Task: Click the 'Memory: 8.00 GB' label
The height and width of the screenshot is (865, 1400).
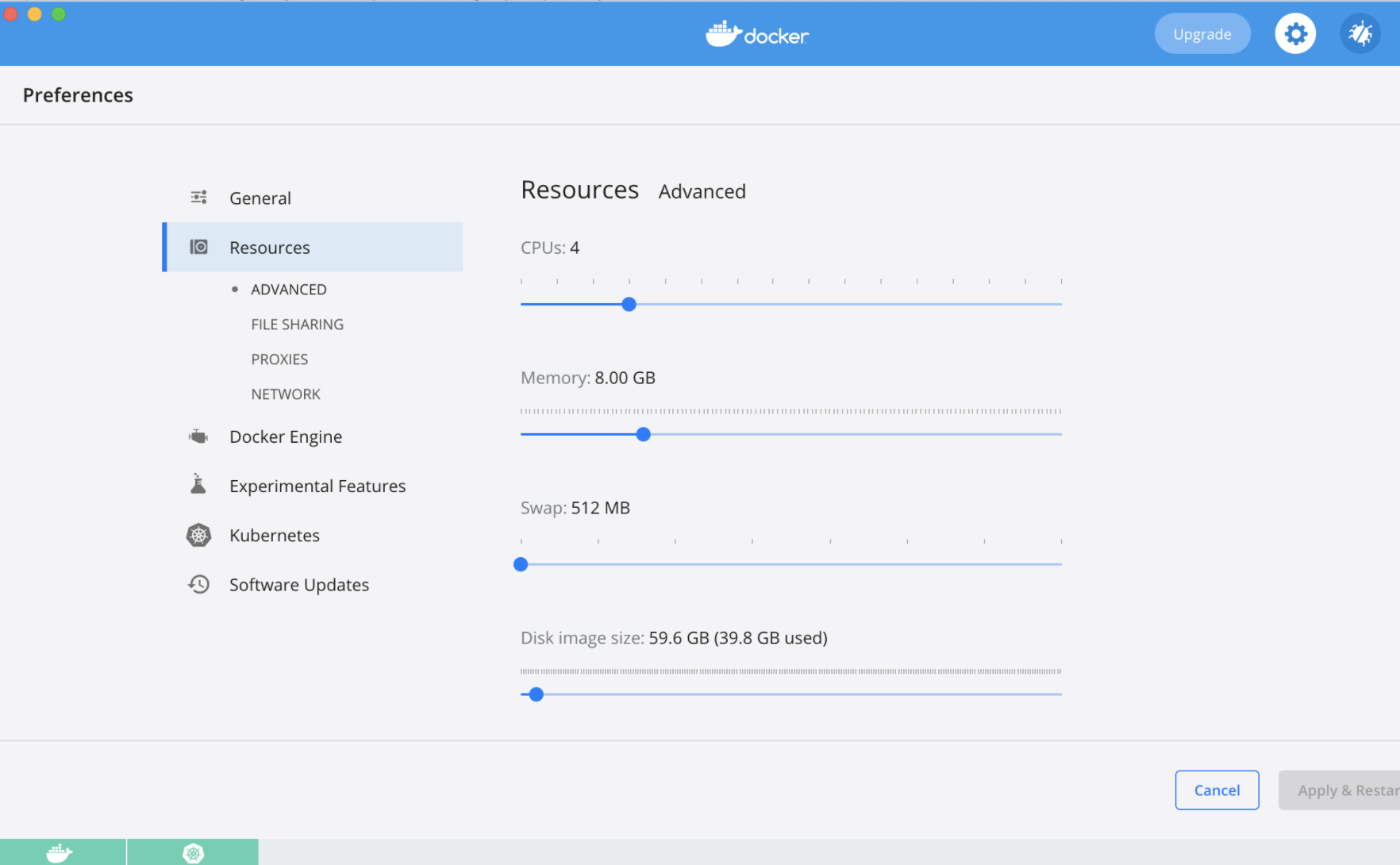Action: pos(588,378)
